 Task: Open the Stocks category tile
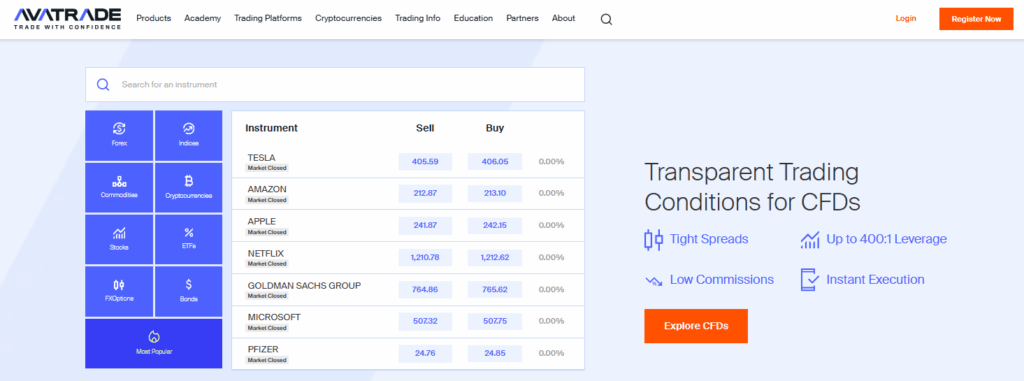[120, 239]
